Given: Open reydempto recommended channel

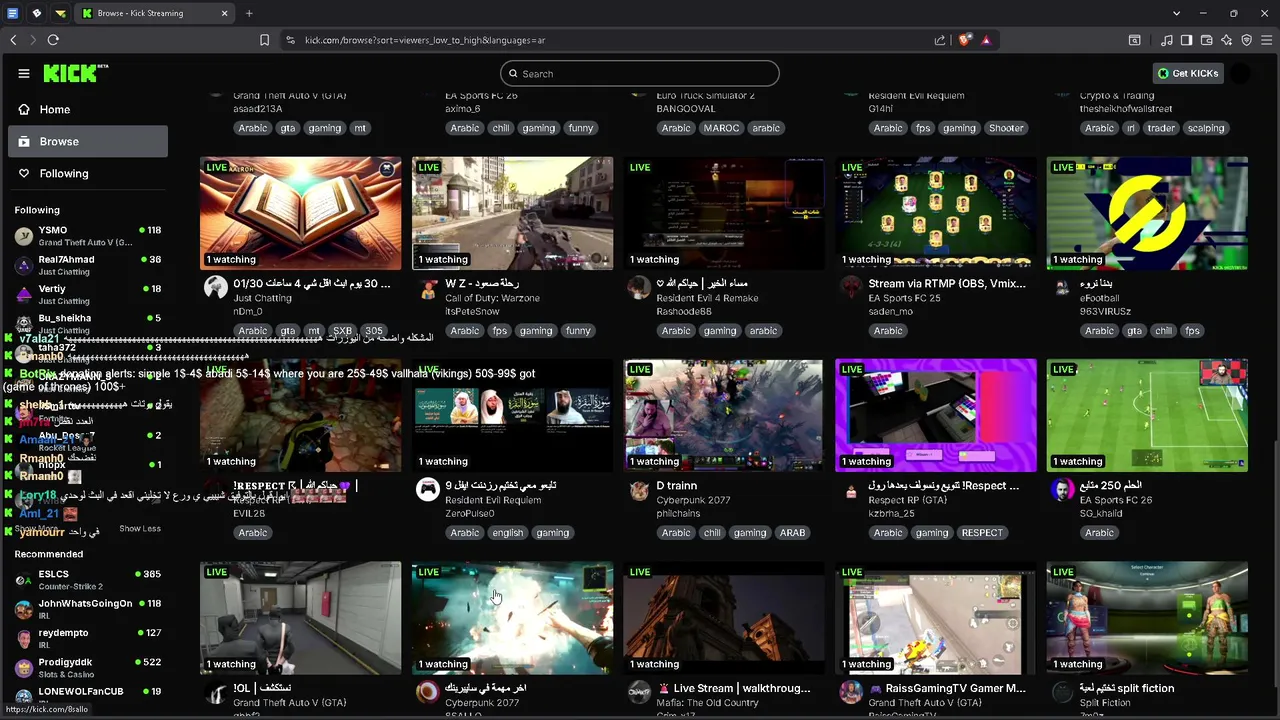Looking at the screenshot, I should point(88,638).
